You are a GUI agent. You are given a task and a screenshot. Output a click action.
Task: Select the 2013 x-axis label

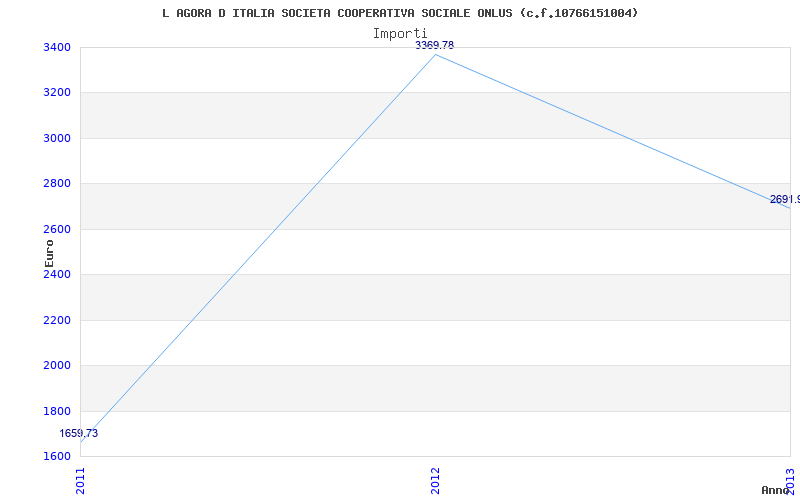pos(790,481)
